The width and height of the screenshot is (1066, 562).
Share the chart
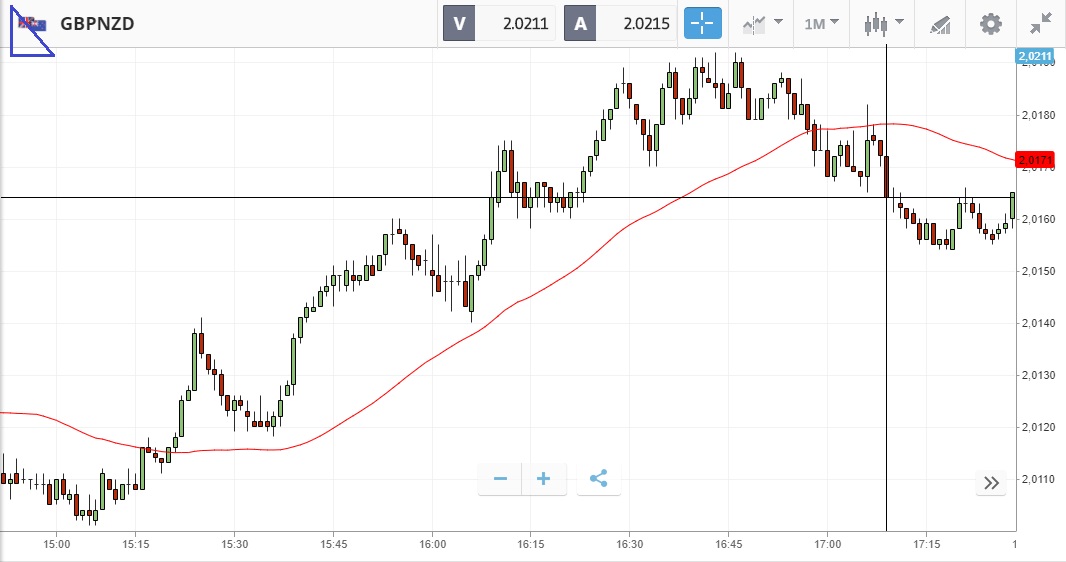point(598,479)
